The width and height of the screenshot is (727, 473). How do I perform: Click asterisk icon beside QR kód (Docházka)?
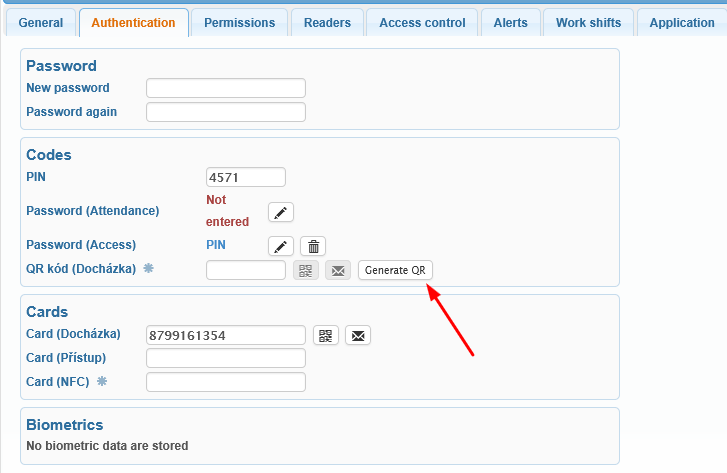point(149,269)
